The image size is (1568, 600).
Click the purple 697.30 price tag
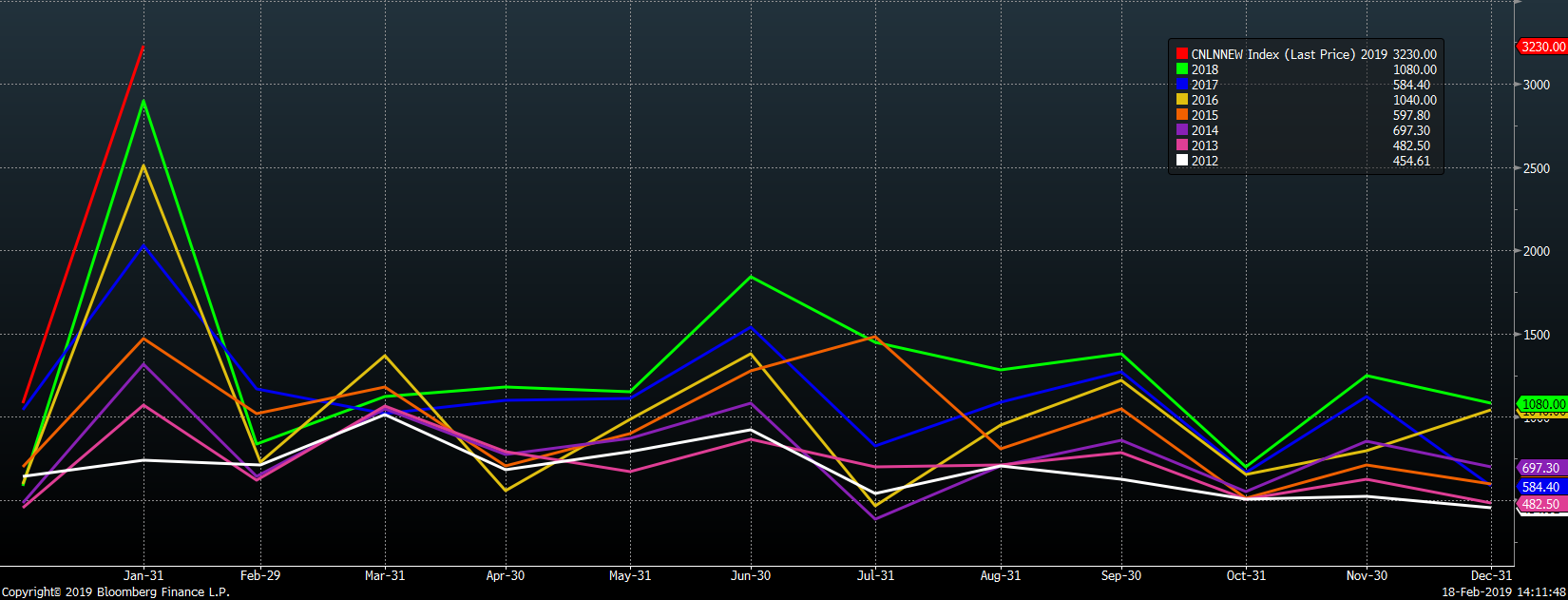[1540, 468]
